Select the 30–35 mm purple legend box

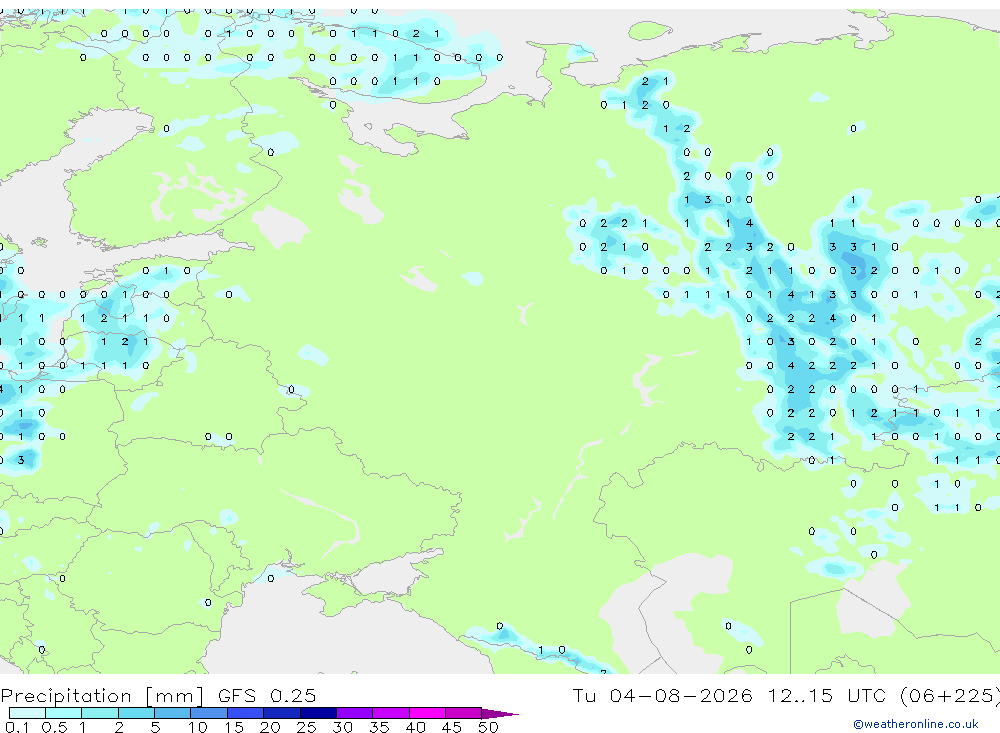coord(355,713)
